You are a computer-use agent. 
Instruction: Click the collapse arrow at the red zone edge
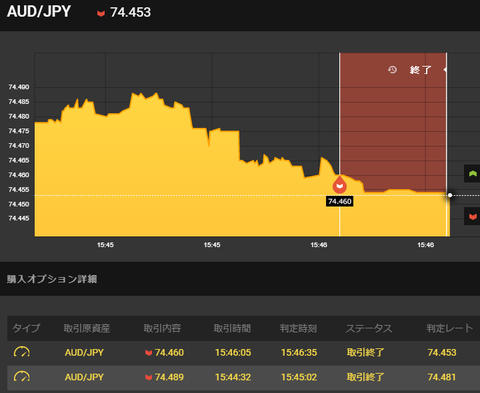445,70
